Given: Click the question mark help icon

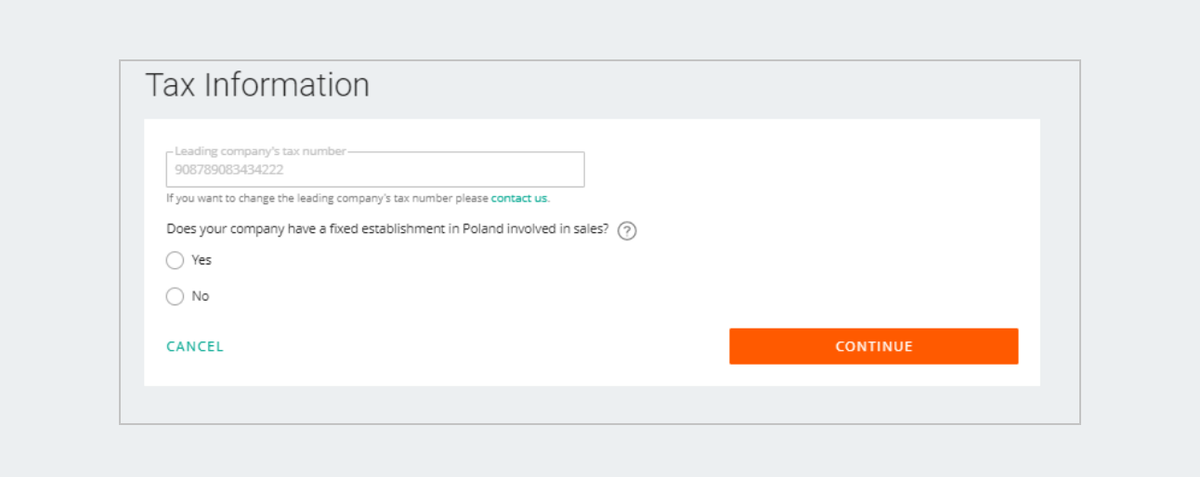Looking at the screenshot, I should pos(627,231).
